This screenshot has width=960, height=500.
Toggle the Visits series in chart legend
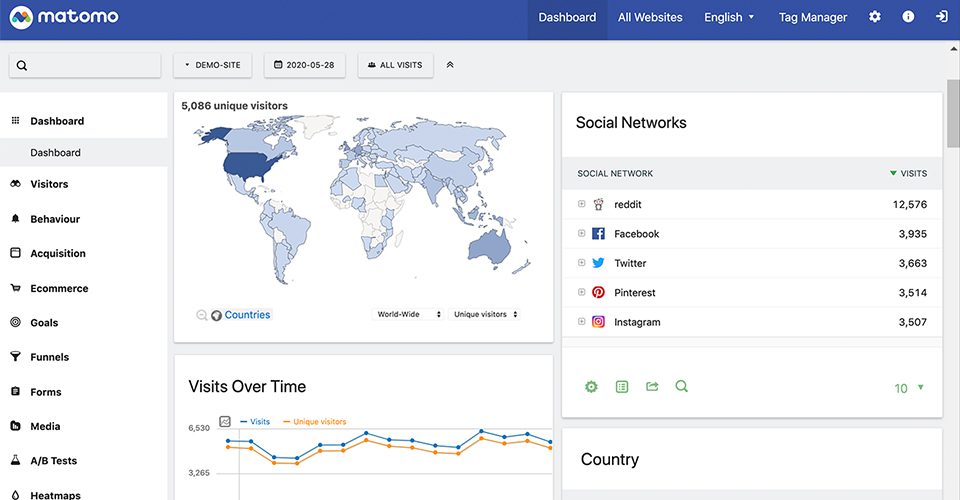coord(259,422)
